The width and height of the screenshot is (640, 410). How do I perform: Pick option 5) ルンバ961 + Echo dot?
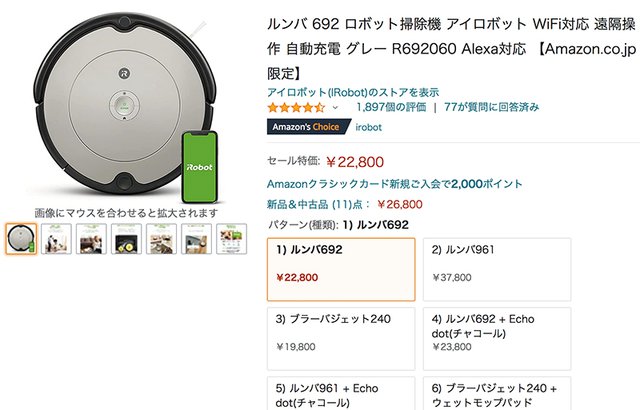341,393
